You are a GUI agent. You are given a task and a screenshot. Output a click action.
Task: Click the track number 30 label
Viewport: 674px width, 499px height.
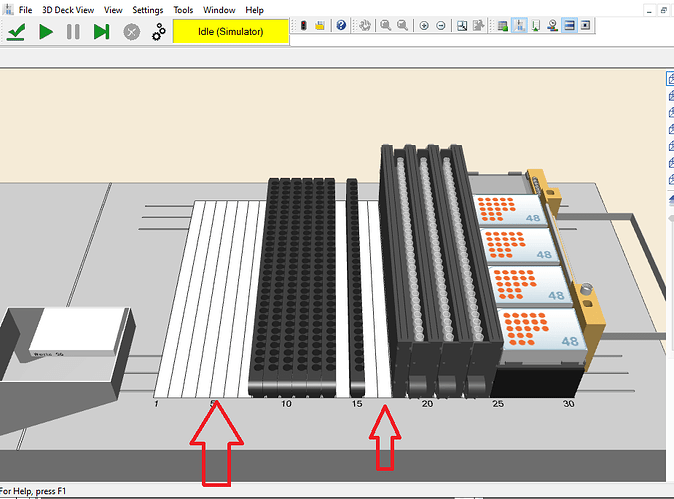click(x=568, y=404)
